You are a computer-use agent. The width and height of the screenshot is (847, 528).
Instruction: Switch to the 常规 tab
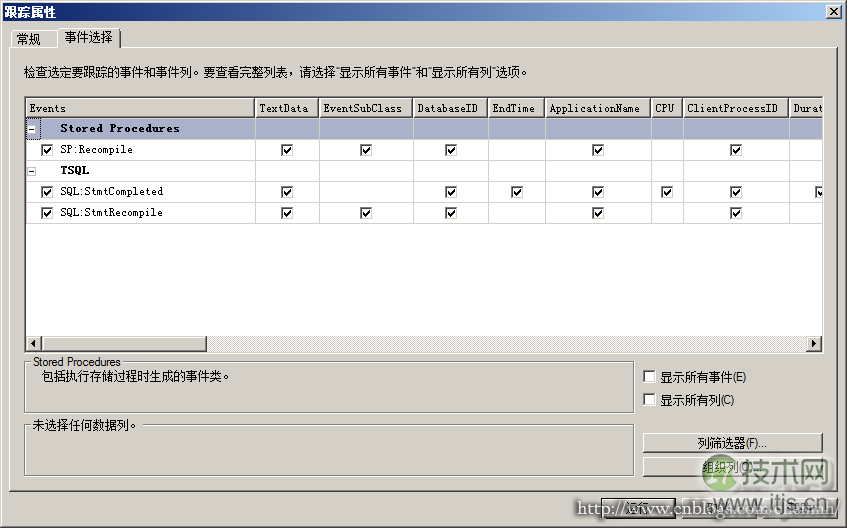coord(33,39)
